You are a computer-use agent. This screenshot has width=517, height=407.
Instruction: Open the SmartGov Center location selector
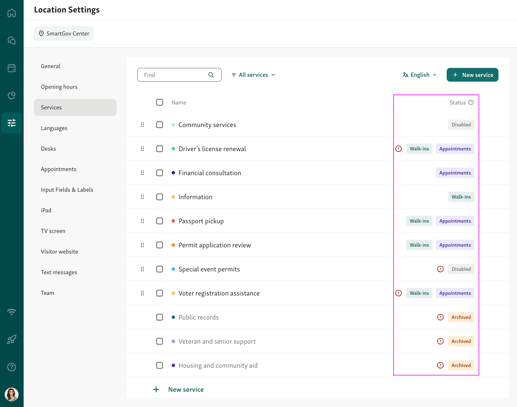pyautogui.click(x=64, y=34)
